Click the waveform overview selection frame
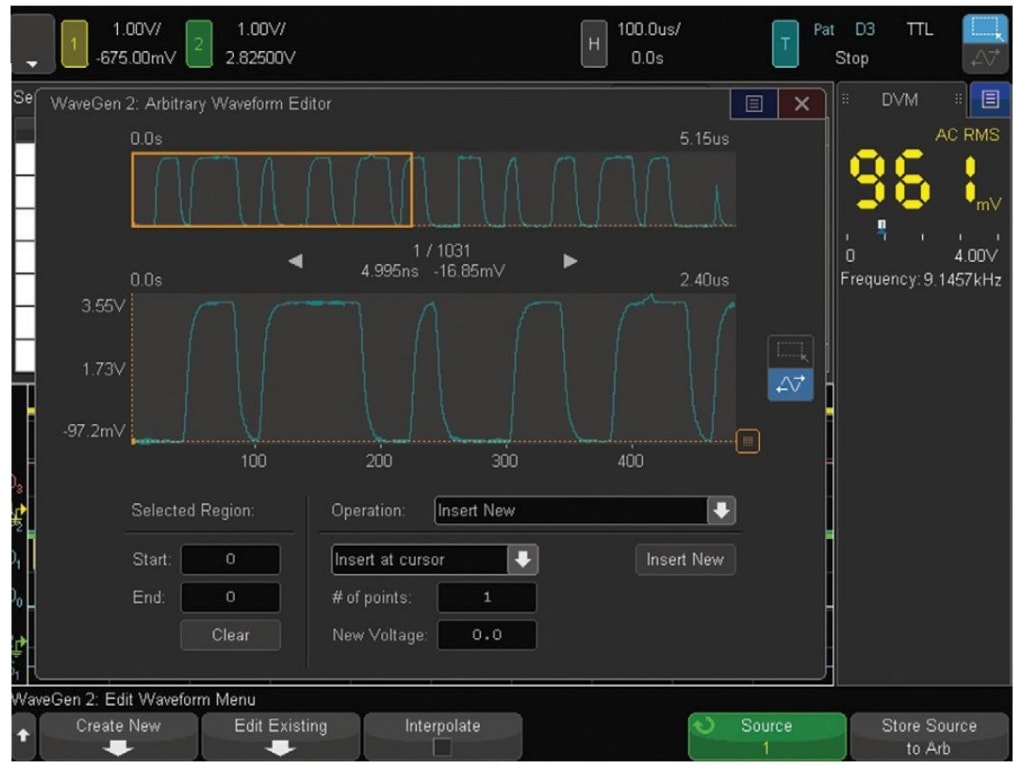This screenshot has height=768, width=1024. click(272, 190)
